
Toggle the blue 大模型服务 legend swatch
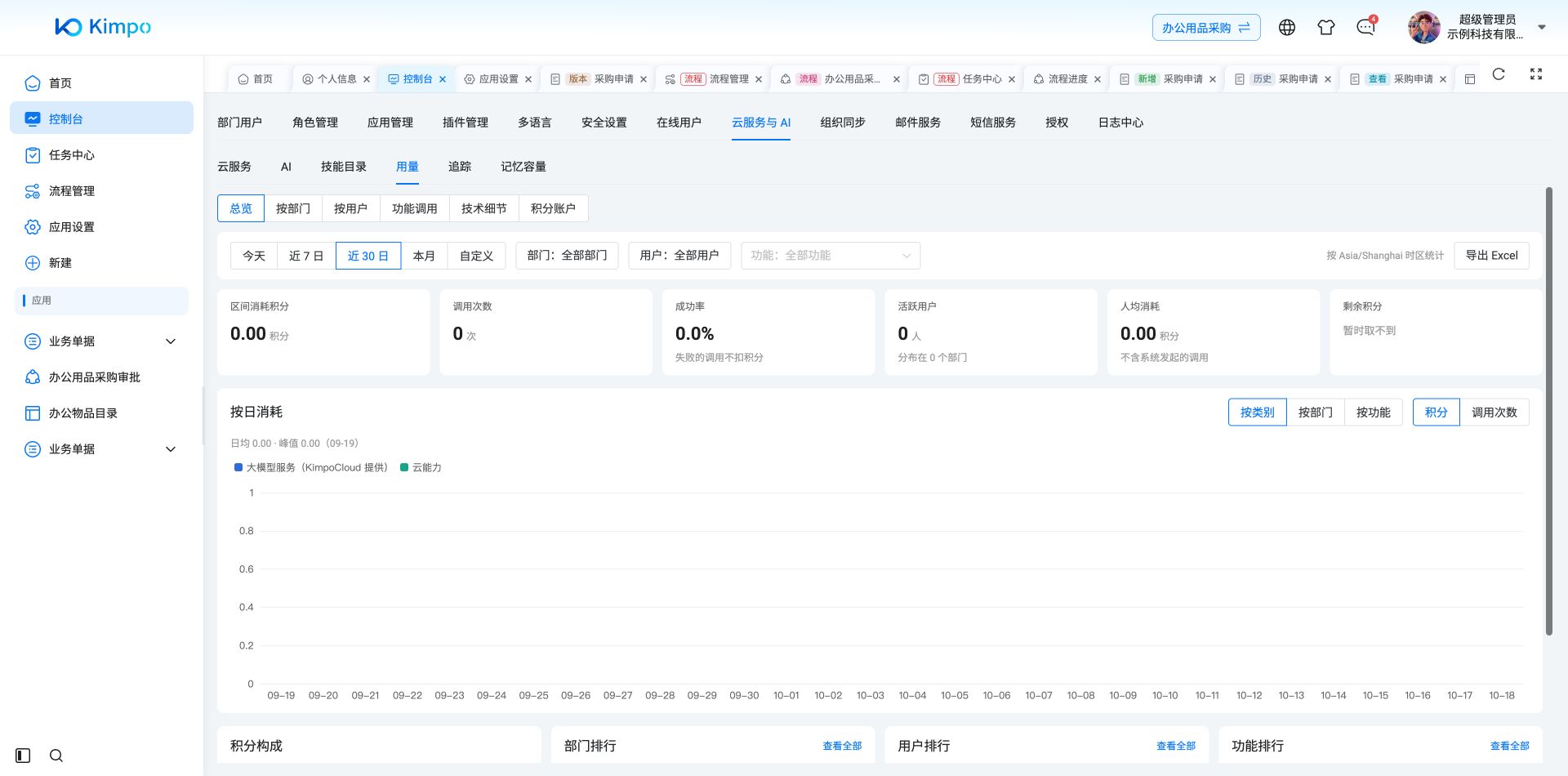point(238,467)
